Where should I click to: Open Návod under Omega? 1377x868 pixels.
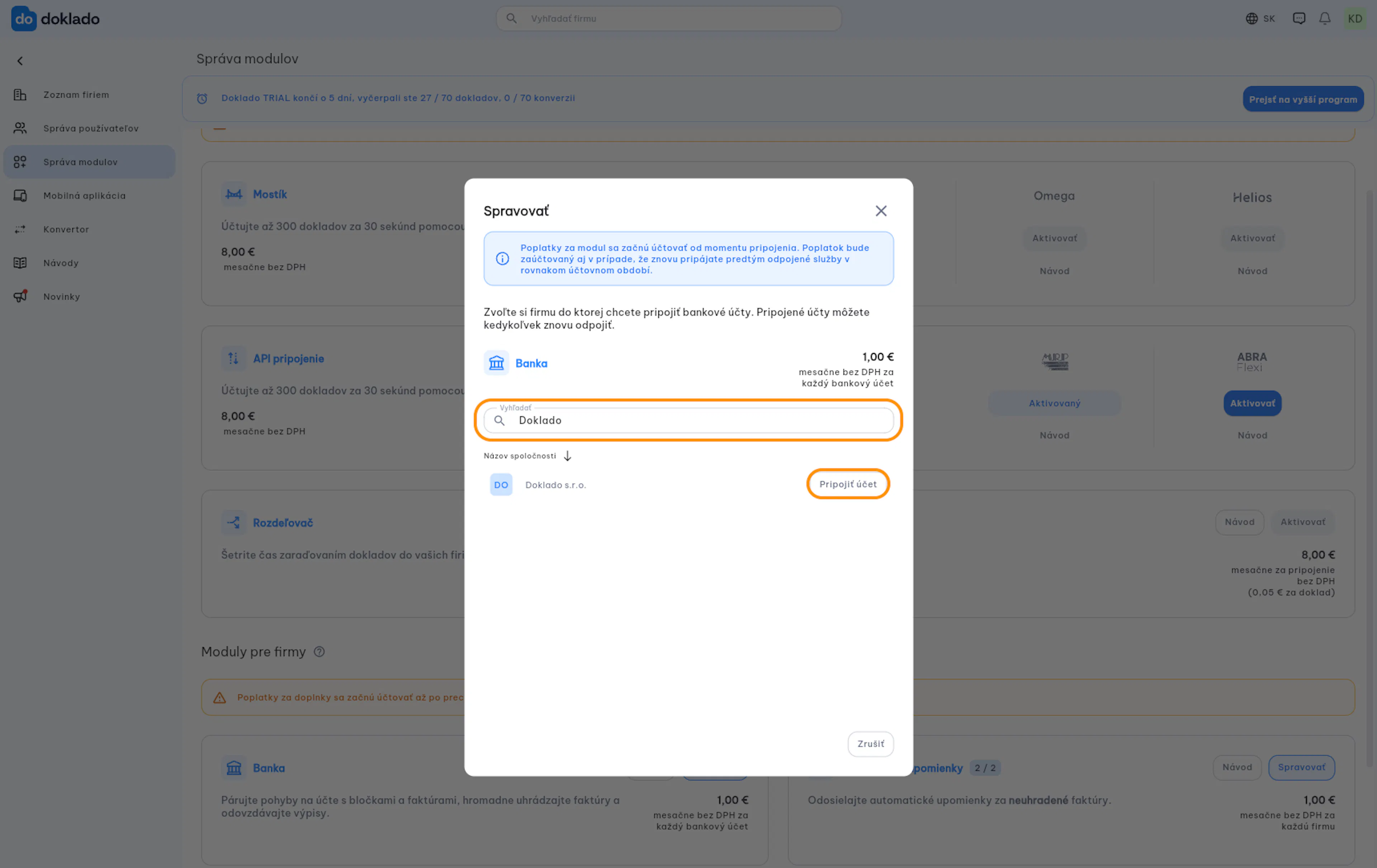point(1055,271)
